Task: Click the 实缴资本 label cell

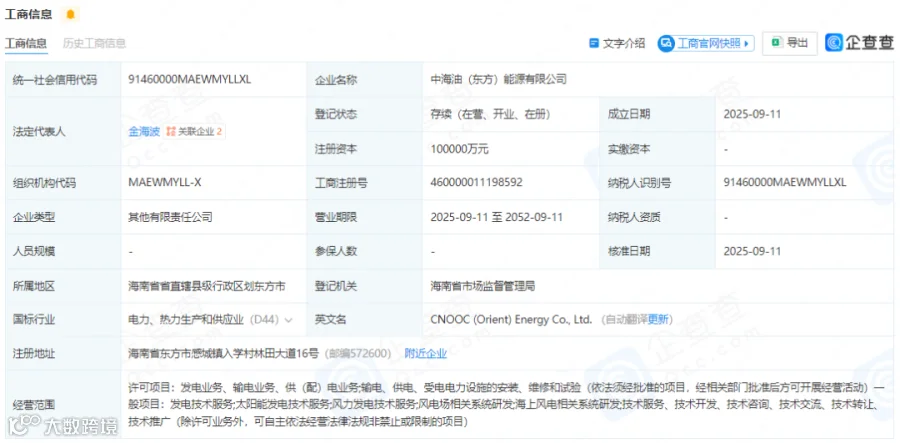Action: tap(658, 149)
